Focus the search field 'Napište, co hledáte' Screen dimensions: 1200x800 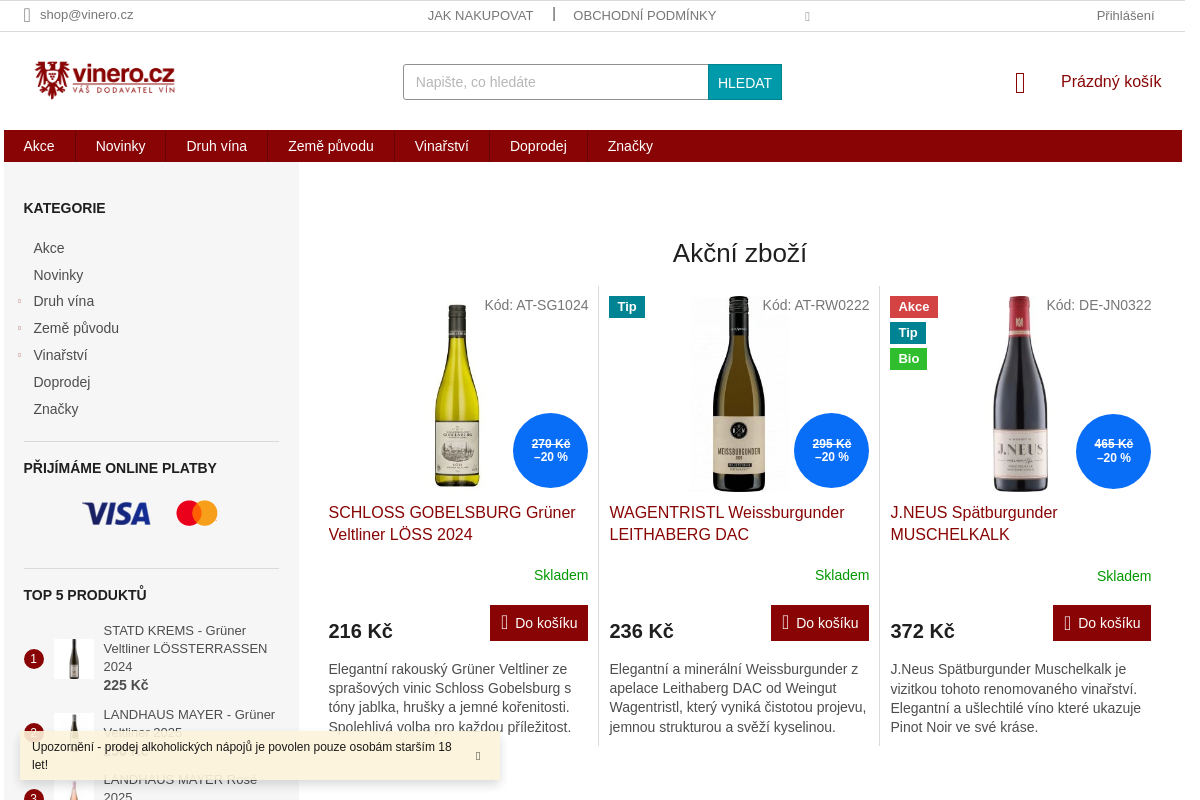pos(555,82)
